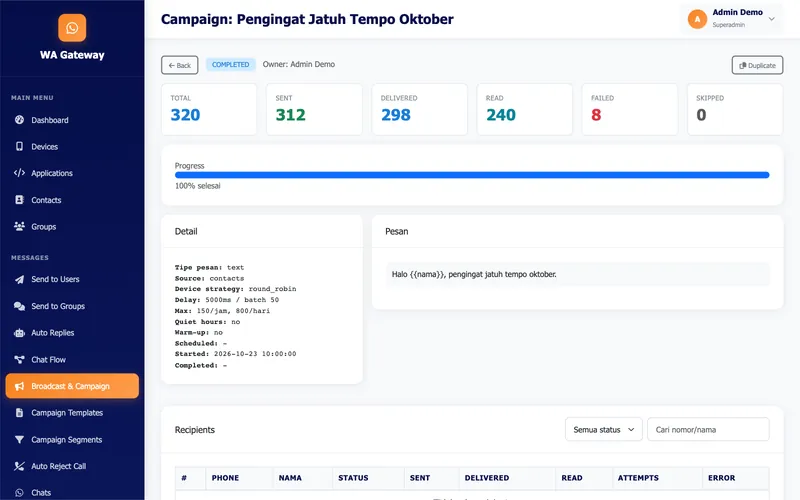Click the COMPLETED status badge
800x500 pixels.
tap(231, 64)
